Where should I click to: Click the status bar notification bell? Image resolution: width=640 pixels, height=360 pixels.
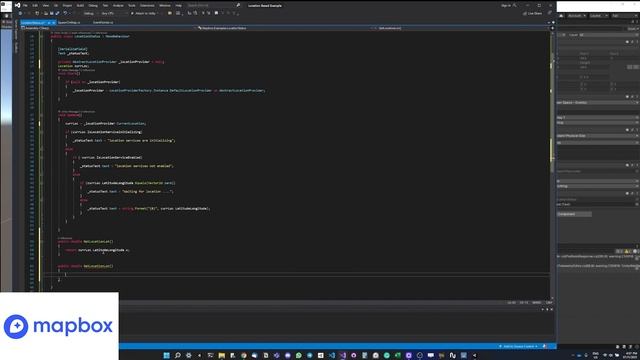coord(545,347)
